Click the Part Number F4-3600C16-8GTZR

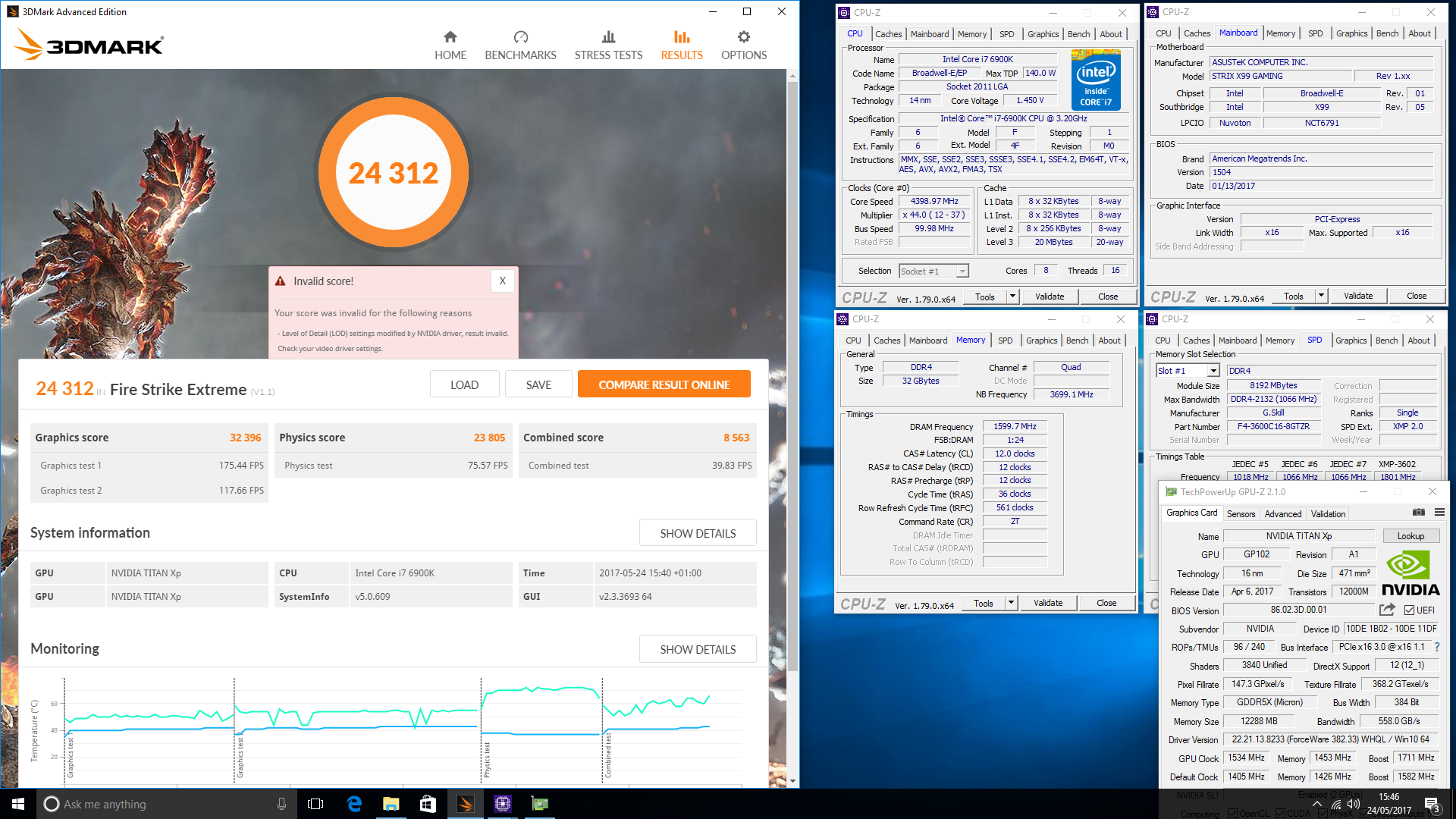[x=1273, y=426]
